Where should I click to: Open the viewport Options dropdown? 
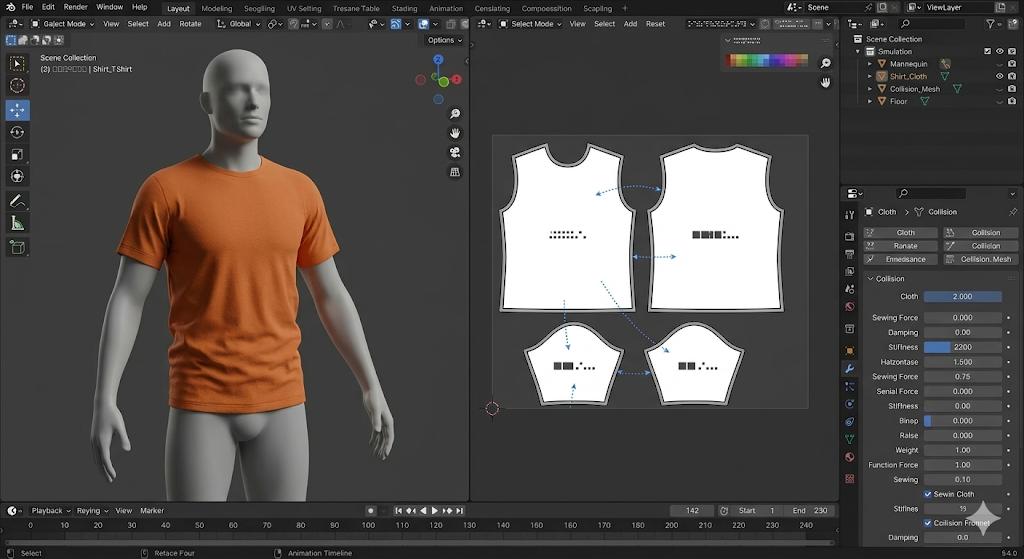point(444,40)
